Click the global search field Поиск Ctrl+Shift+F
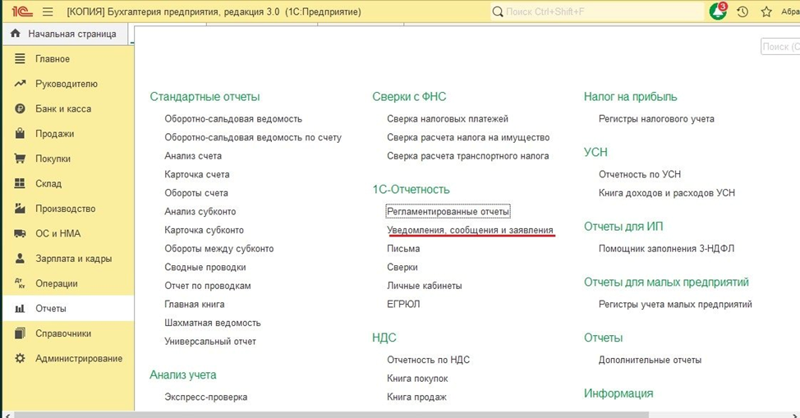This screenshot has height=418, width=800. coord(597,11)
